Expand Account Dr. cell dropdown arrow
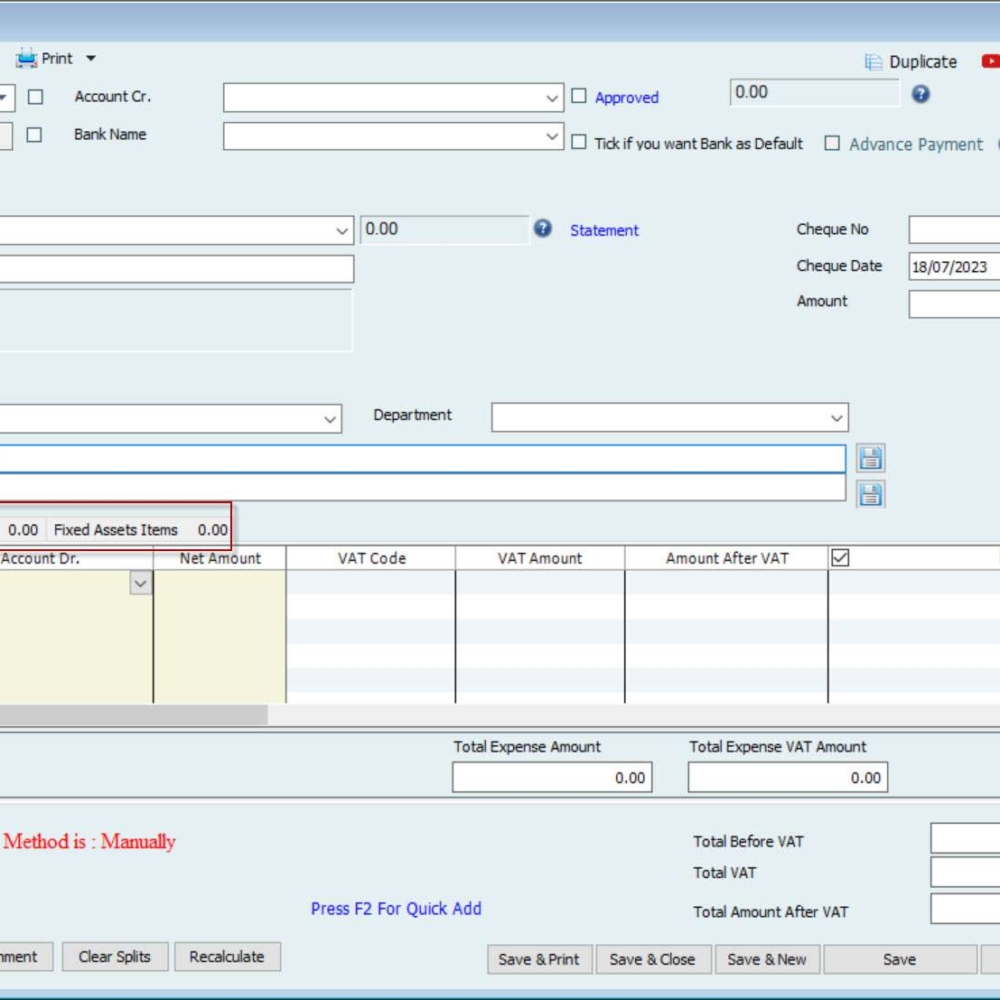Viewport: 1000px width, 1000px height. coord(140,583)
